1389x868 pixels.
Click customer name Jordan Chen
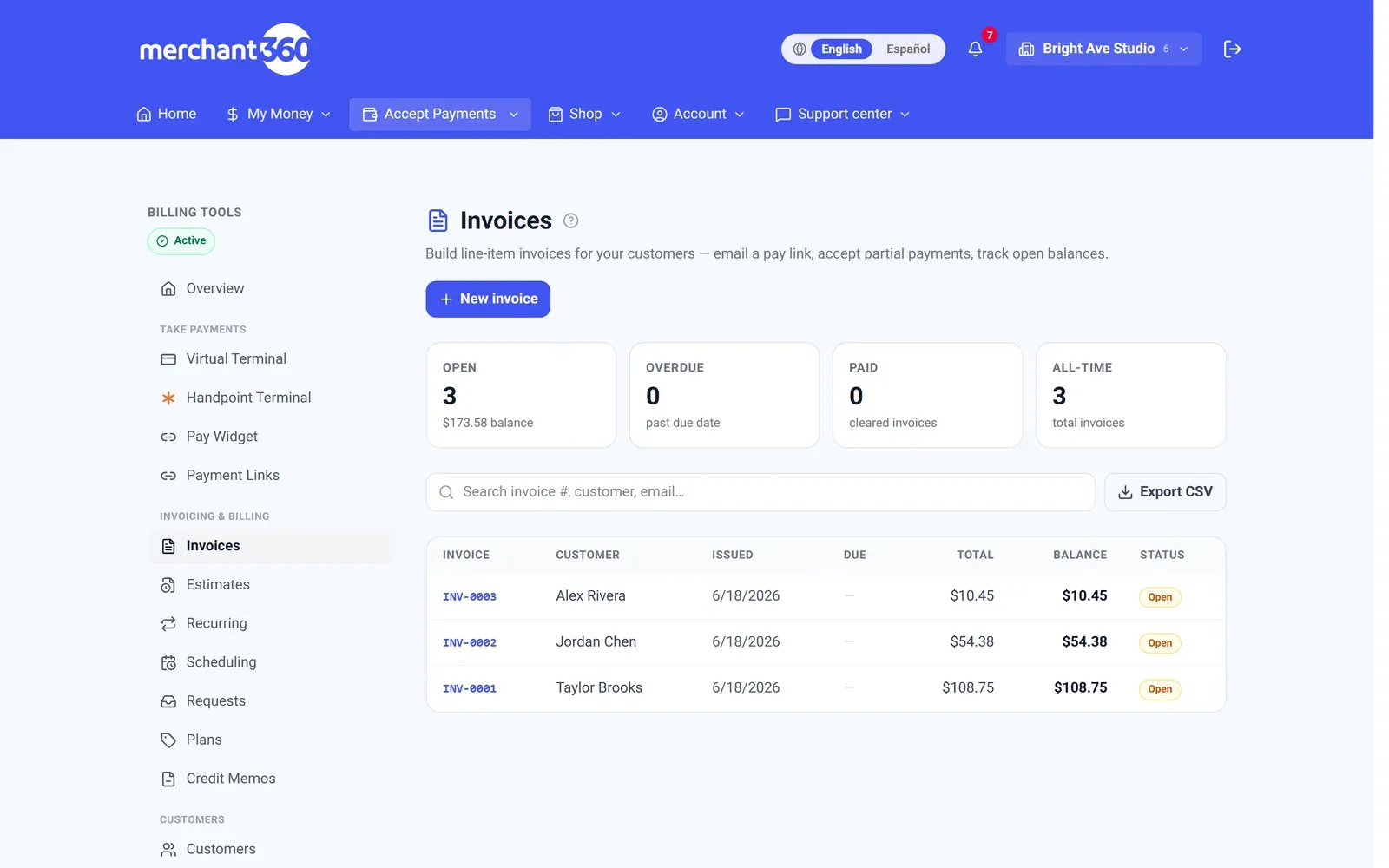[x=596, y=642]
